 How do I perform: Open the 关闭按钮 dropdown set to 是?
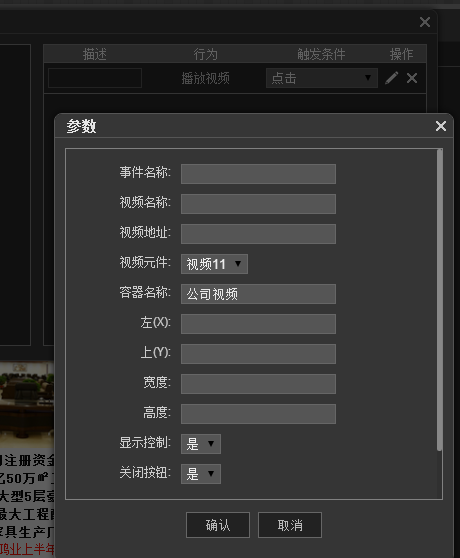pos(201,474)
